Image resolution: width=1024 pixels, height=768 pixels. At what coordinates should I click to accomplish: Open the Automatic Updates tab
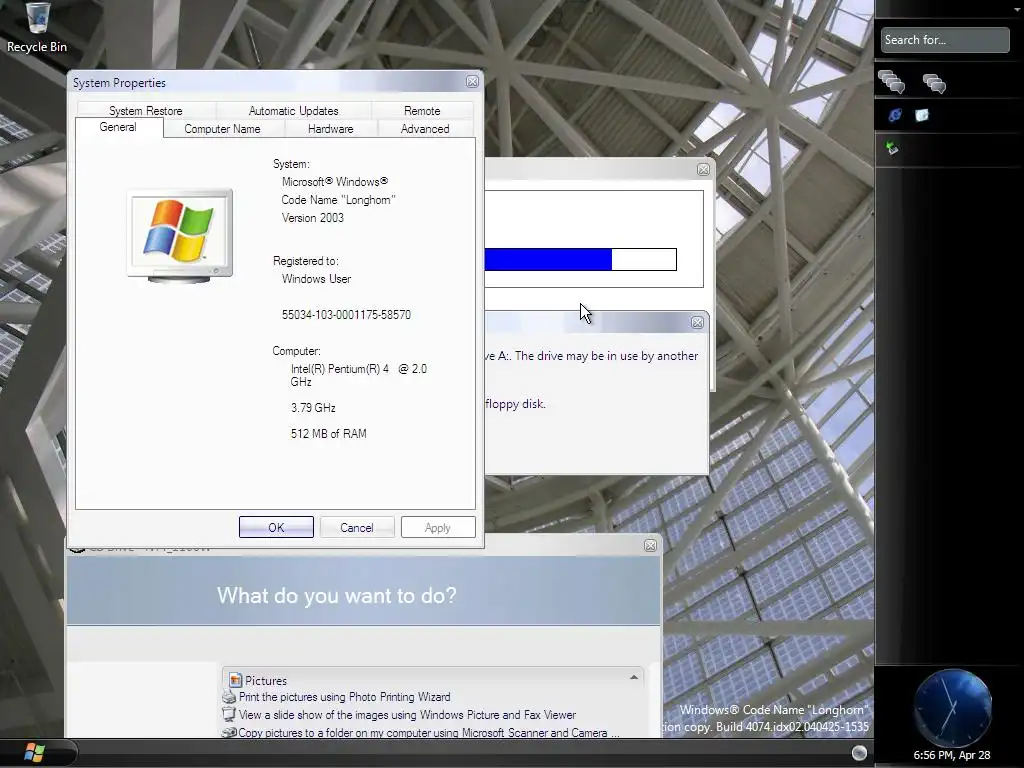293,110
